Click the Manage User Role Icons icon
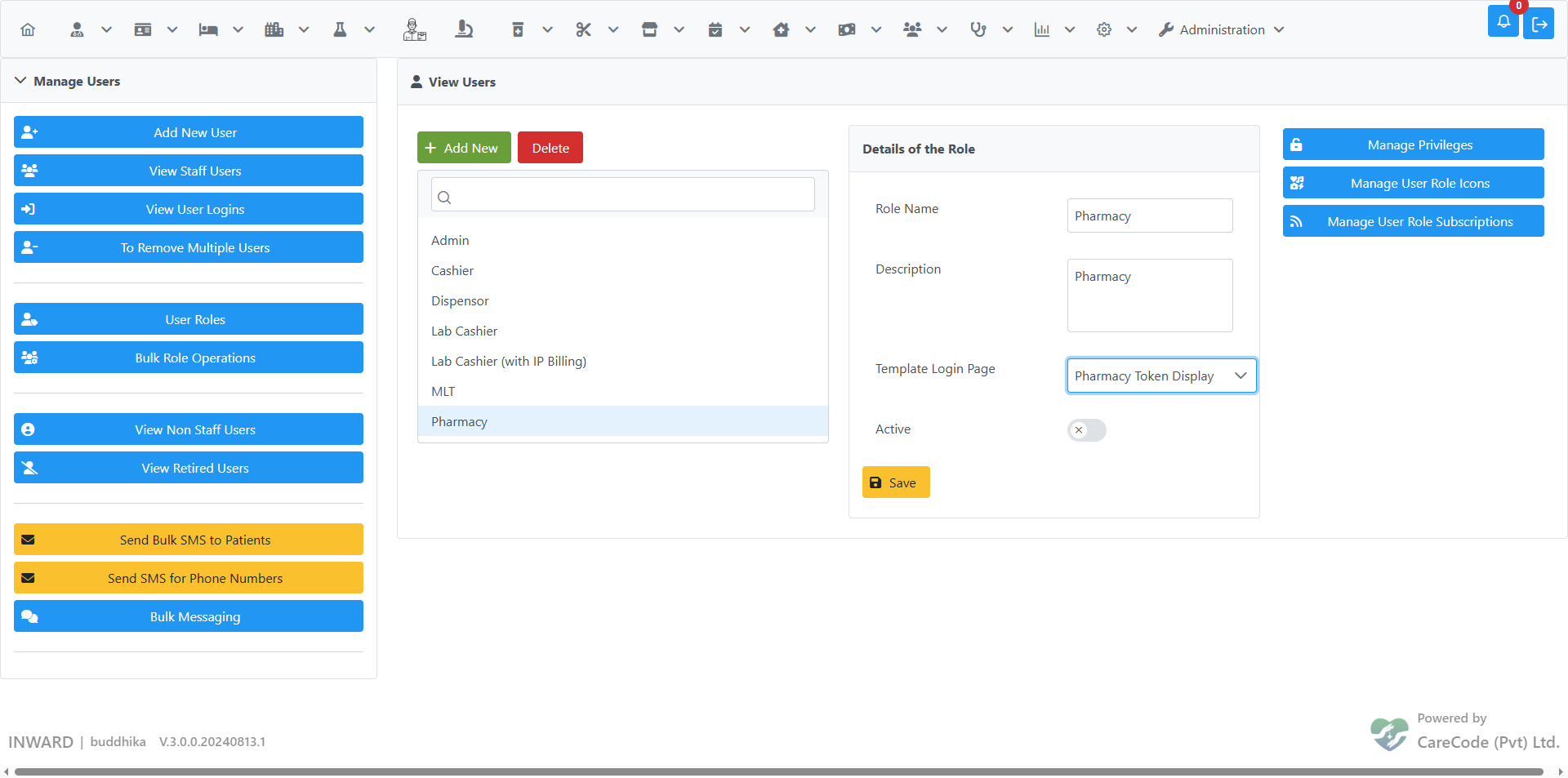The width and height of the screenshot is (1568, 778). [1297, 183]
